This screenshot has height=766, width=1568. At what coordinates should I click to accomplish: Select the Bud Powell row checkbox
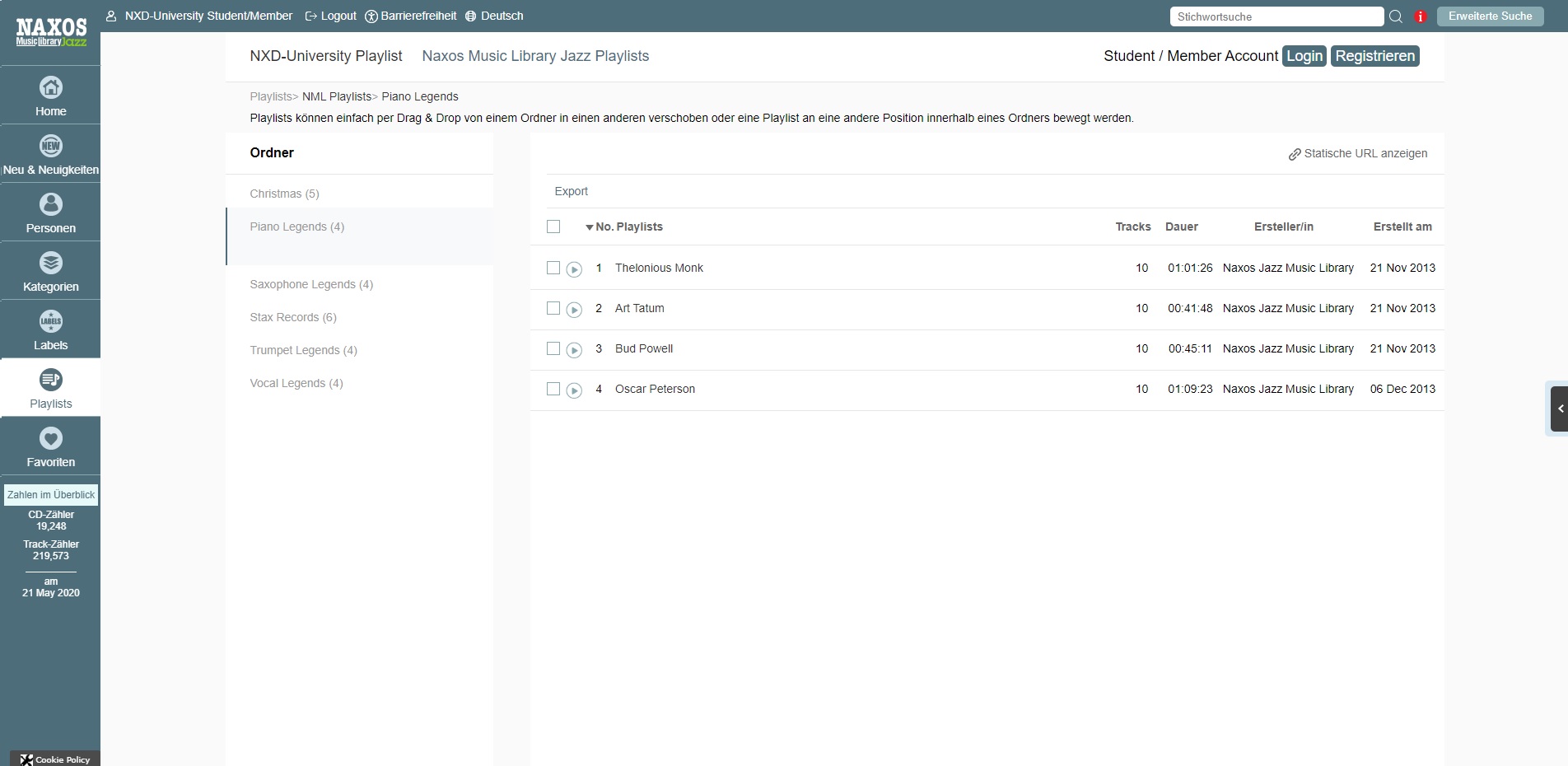(x=553, y=348)
